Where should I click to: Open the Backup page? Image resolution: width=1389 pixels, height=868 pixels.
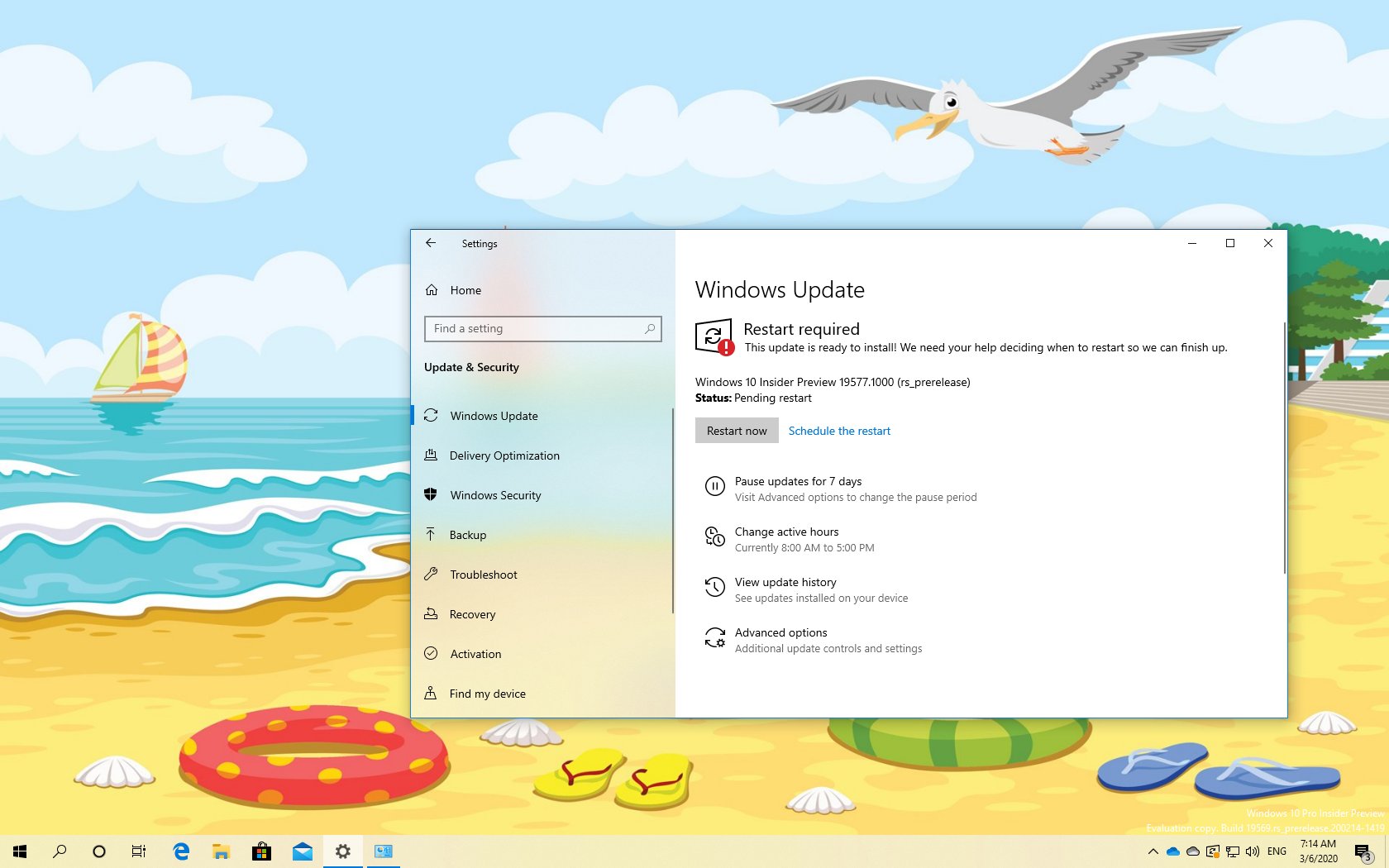pos(542,535)
